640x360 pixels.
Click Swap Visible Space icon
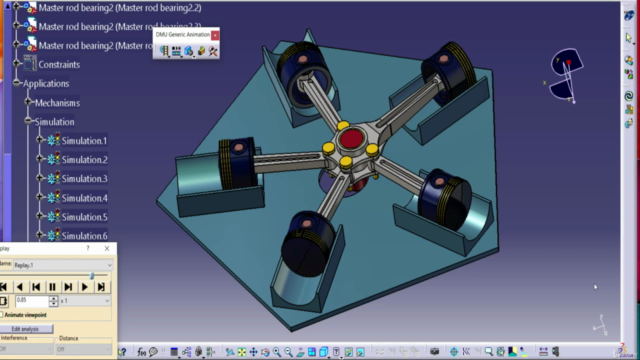tap(360, 351)
